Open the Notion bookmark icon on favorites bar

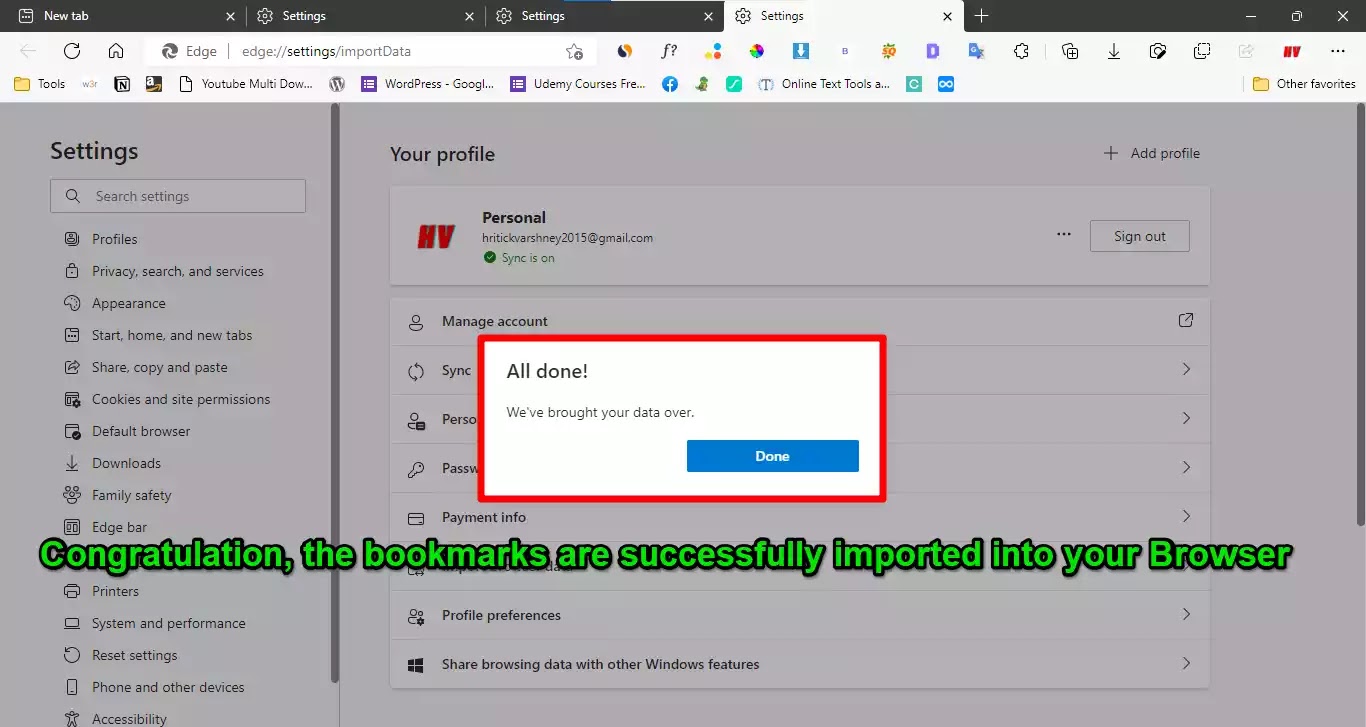point(121,84)
